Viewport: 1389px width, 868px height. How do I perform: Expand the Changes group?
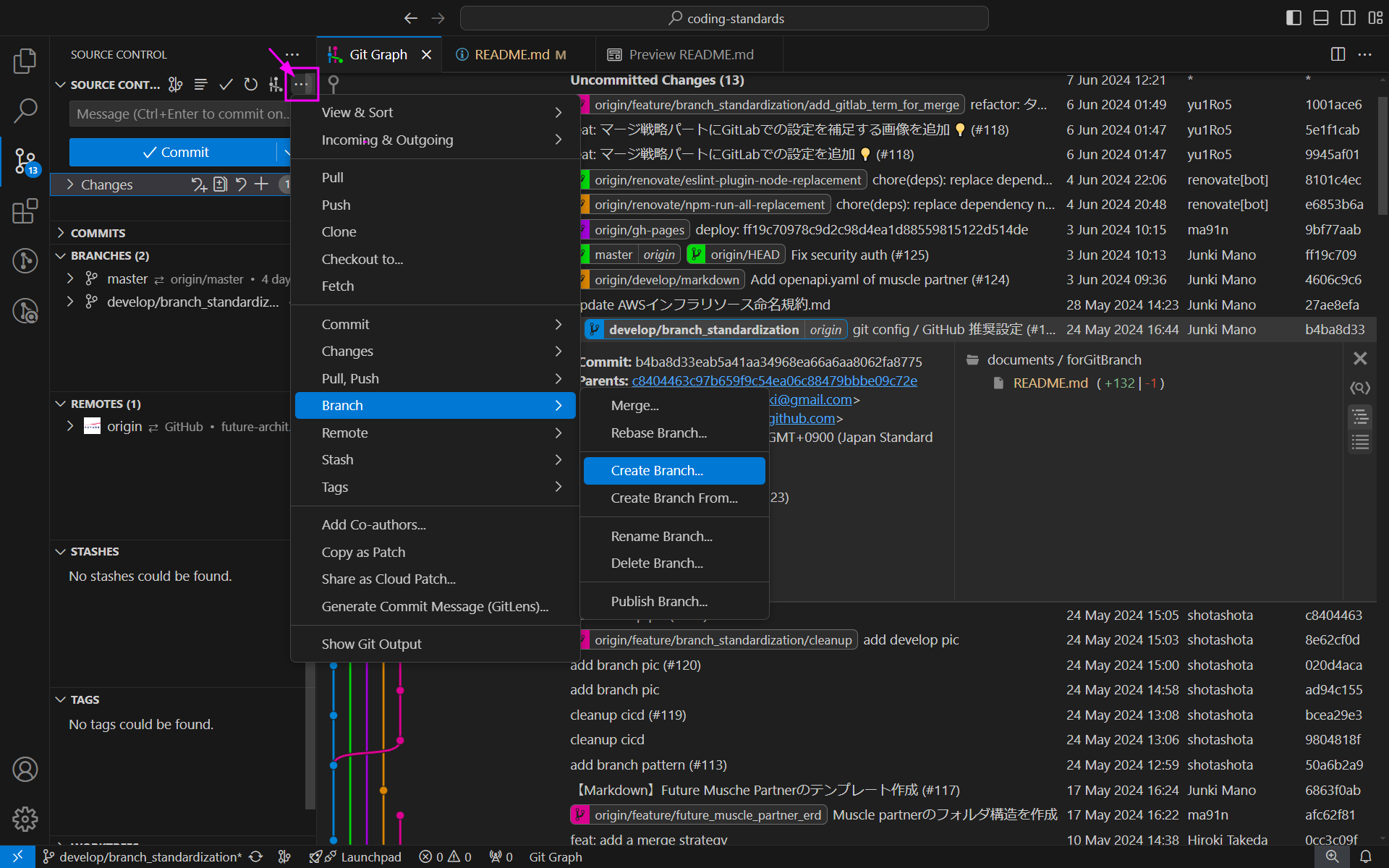click(70, 184)
